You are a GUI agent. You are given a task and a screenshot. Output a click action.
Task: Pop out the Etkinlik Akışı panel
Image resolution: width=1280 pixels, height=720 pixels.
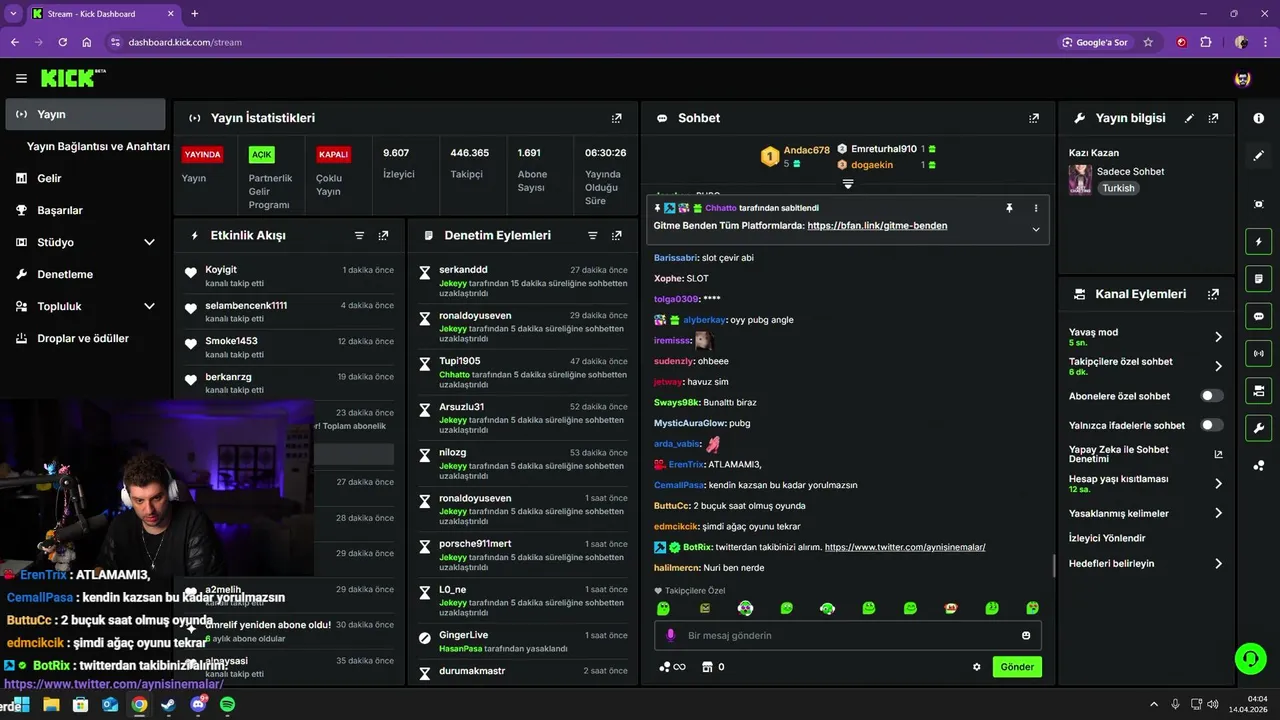[x=383, y=236]
